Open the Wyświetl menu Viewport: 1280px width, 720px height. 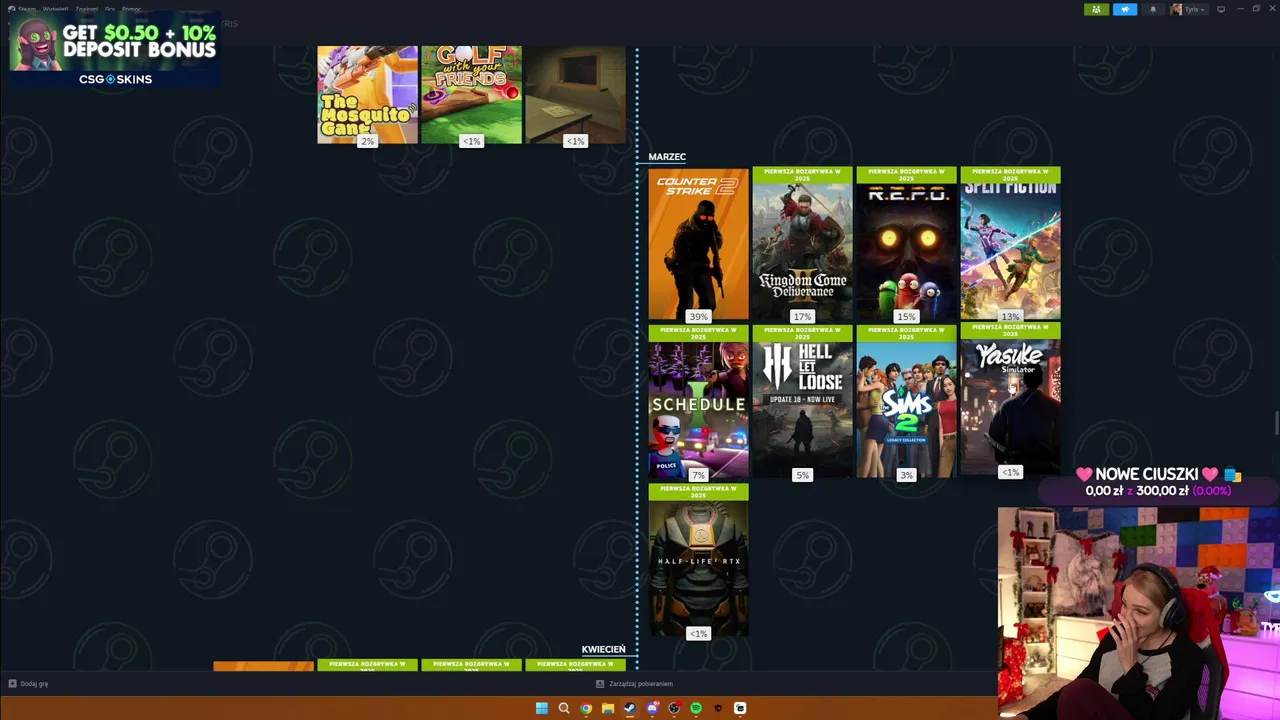click(55, 9)
